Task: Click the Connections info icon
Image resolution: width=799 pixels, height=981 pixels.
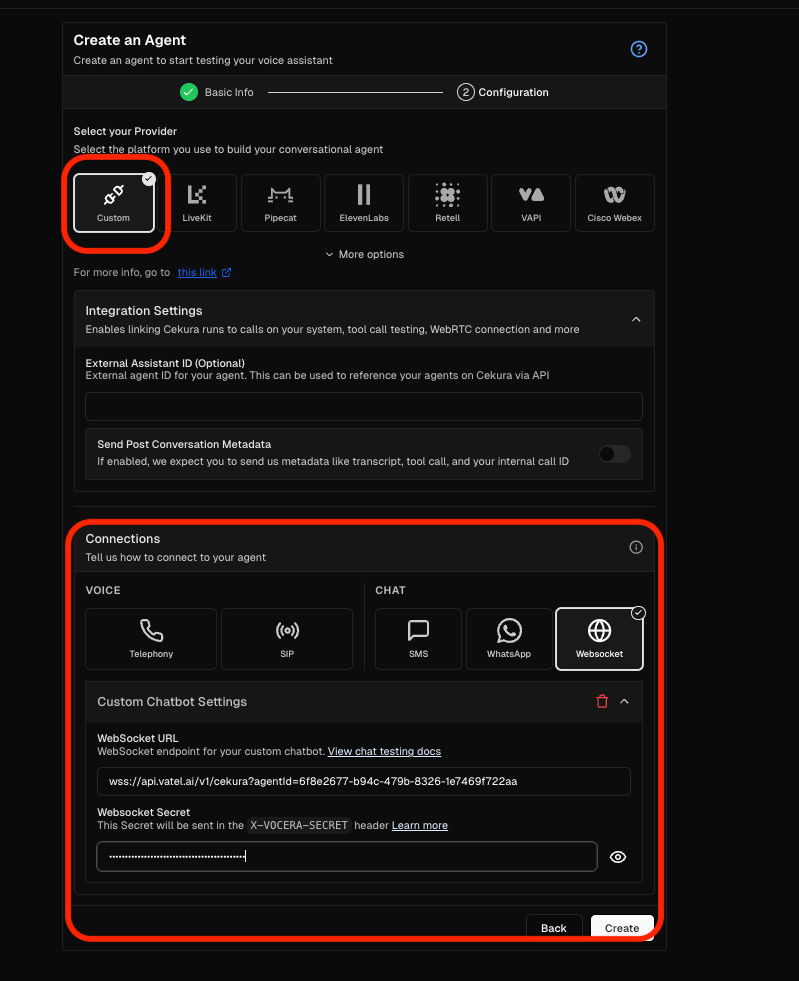Action: pyautogui.click(x=636, y=547)
